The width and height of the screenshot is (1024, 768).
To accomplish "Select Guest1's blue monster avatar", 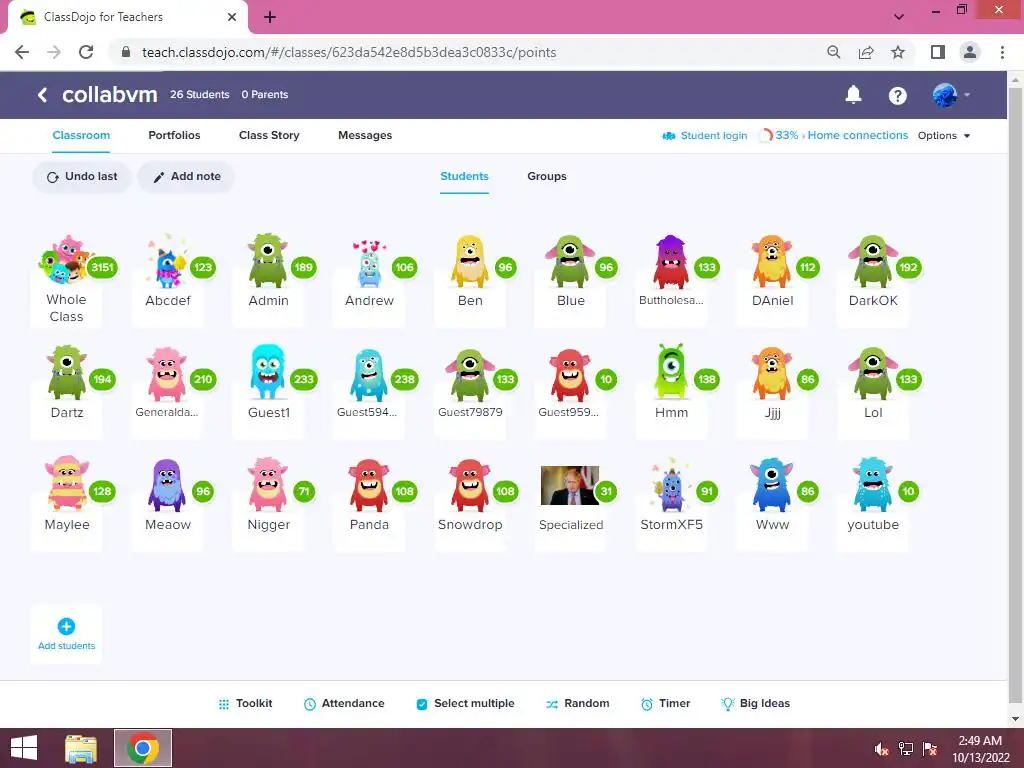I will (268, 372).
